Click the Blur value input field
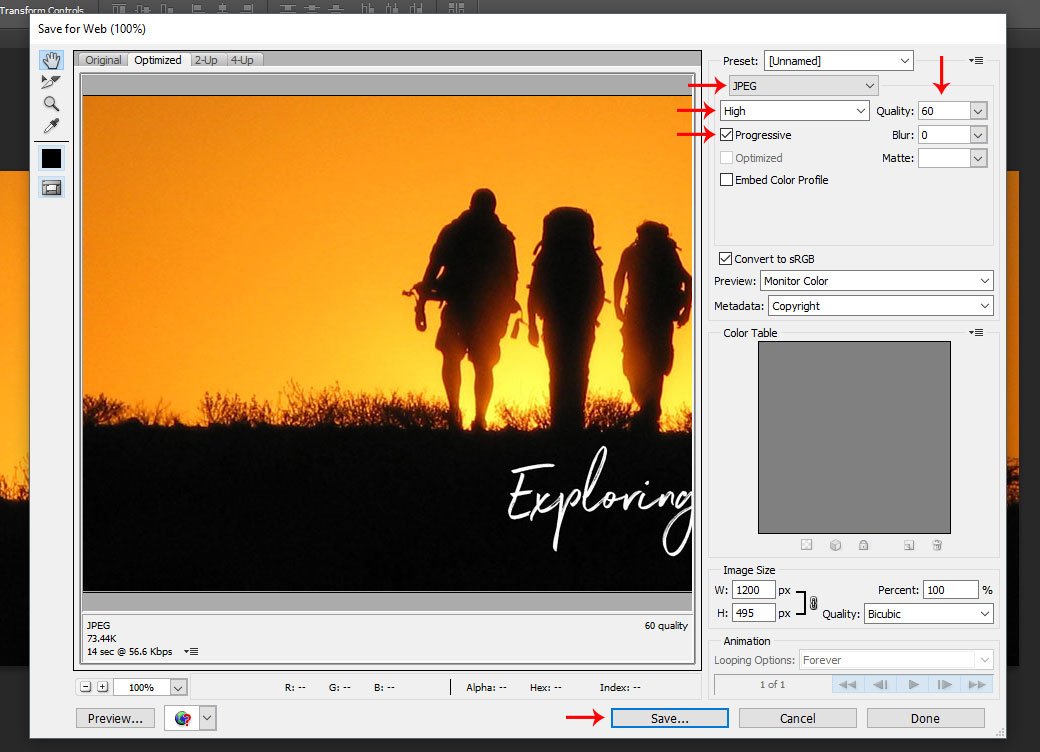The image size is (1040, 752). (944, 135)
